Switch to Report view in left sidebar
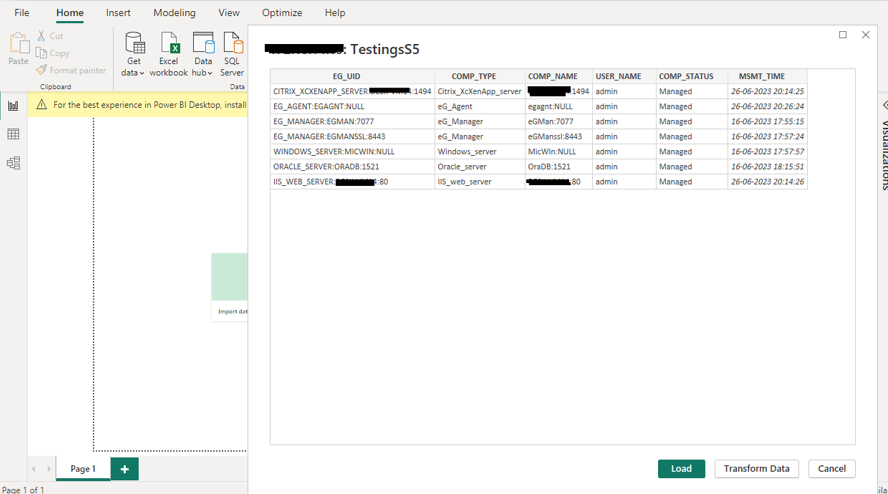The height and width of the screenshot is (494, 888). pos(13,106)
